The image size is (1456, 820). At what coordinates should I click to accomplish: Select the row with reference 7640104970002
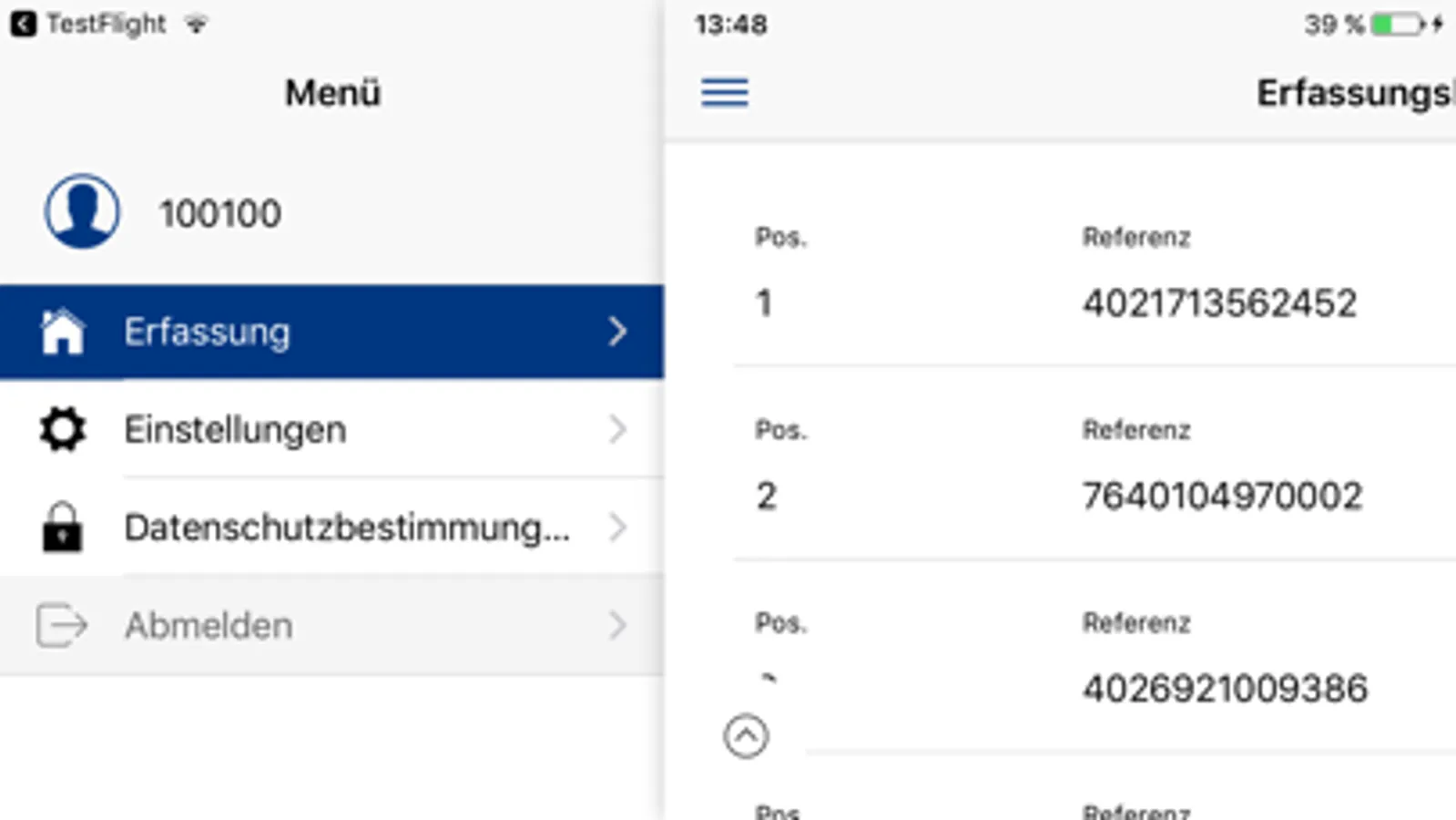point(1222,497)
